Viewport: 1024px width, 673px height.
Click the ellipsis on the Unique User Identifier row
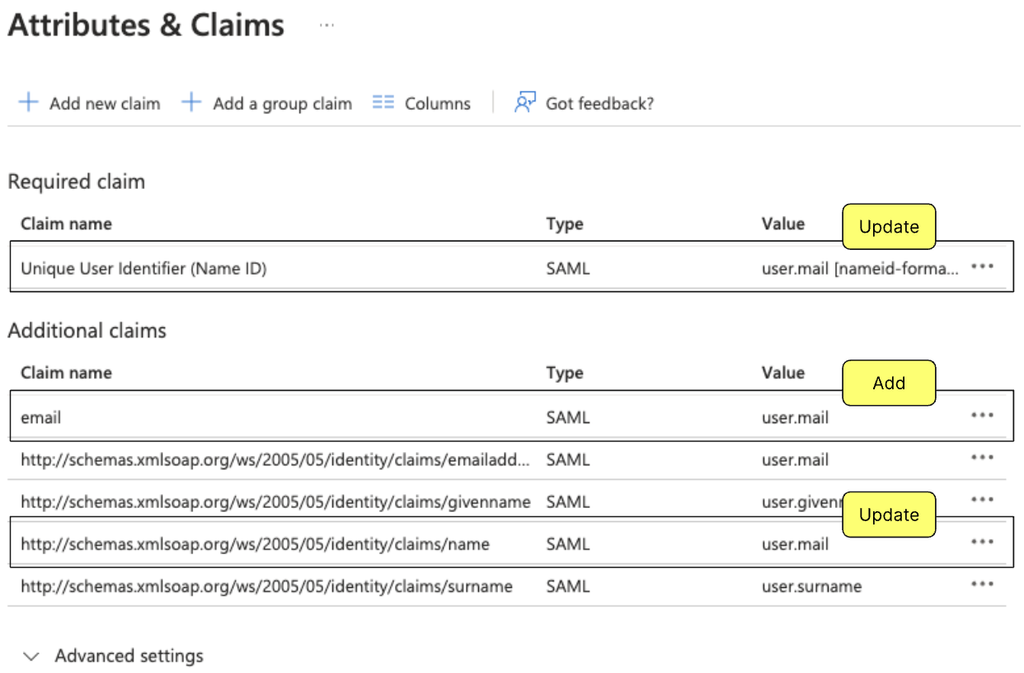point(982,266)
